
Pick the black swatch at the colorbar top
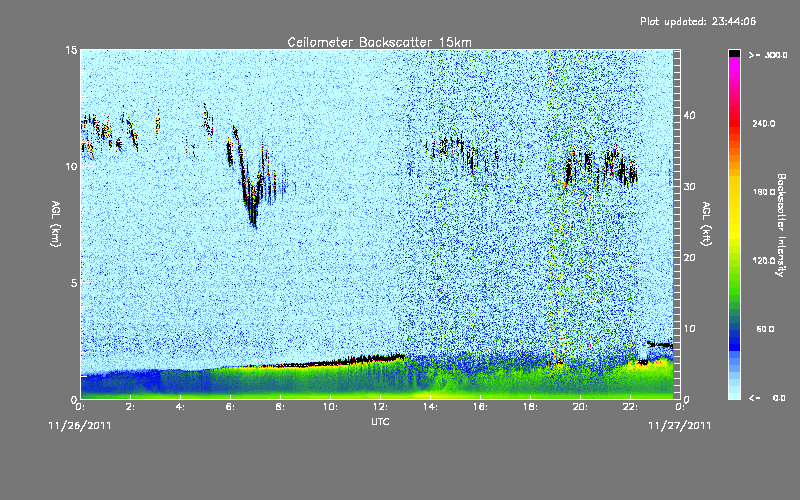coord(734,53)
